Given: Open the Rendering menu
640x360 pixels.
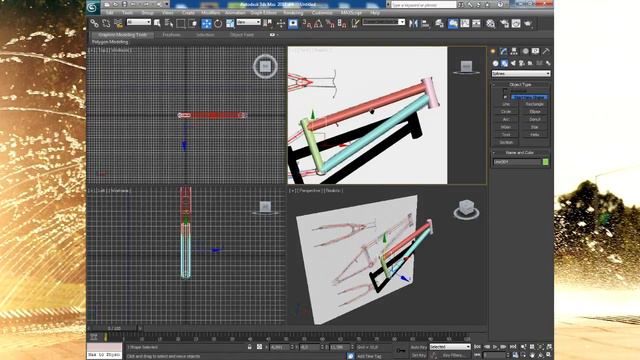Looking at the screenshot, I should click(x=293, y=13).
